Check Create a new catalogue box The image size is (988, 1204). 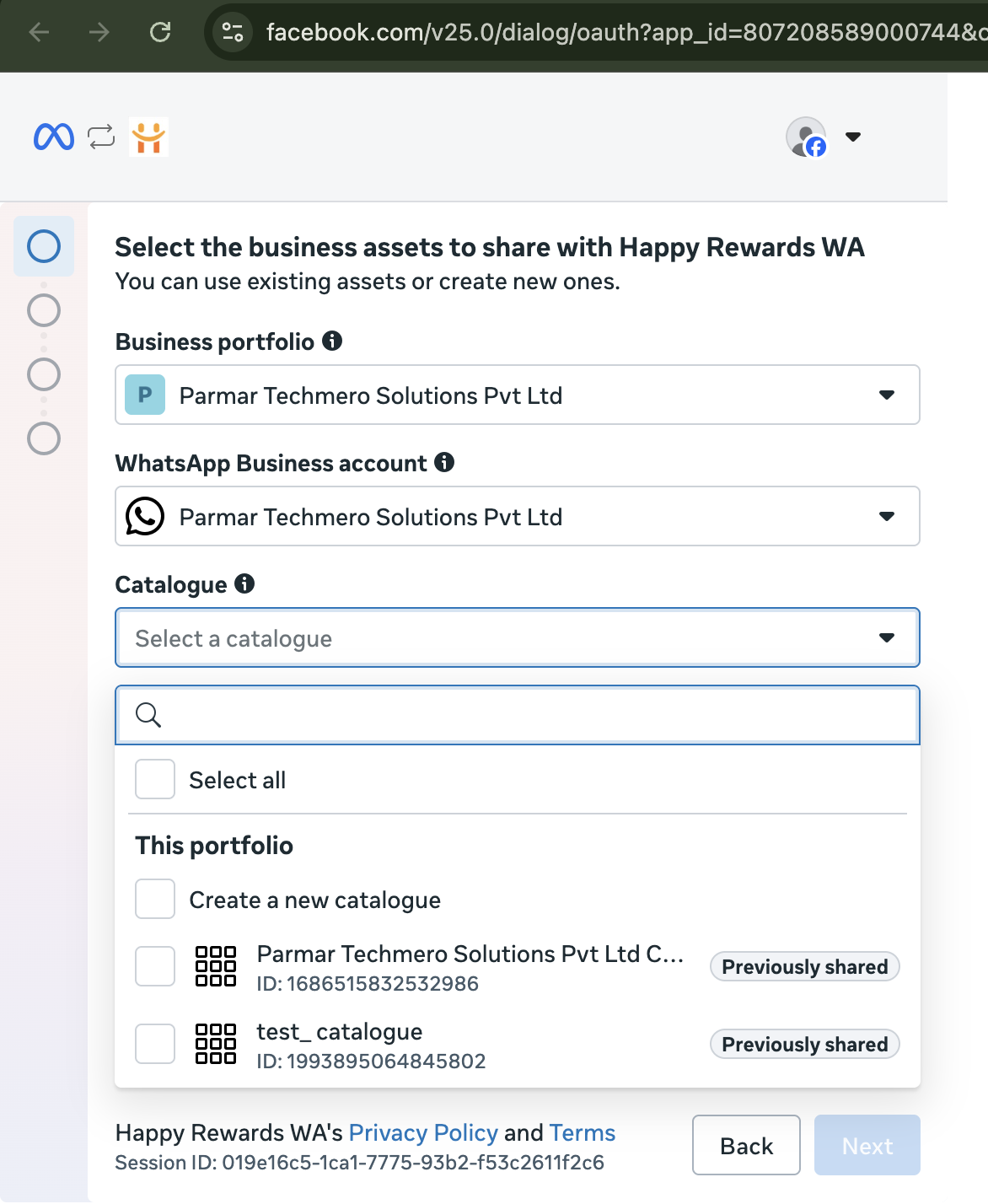click(x=155, y=899)
